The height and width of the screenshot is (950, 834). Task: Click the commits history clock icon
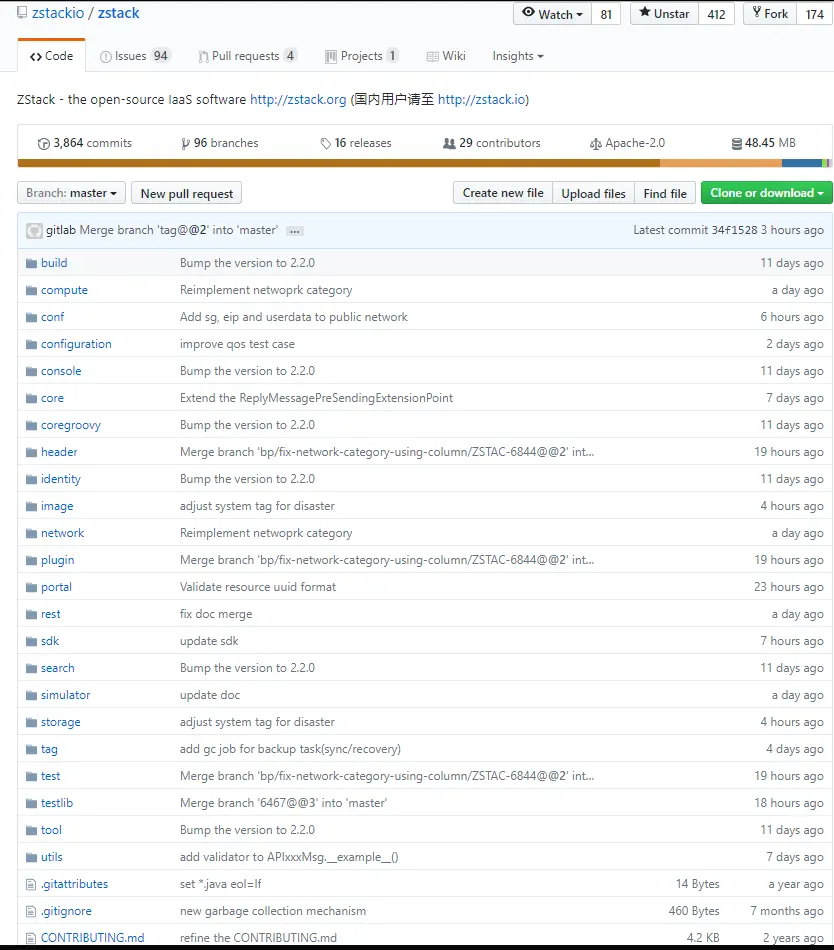(x=44, y=144)
